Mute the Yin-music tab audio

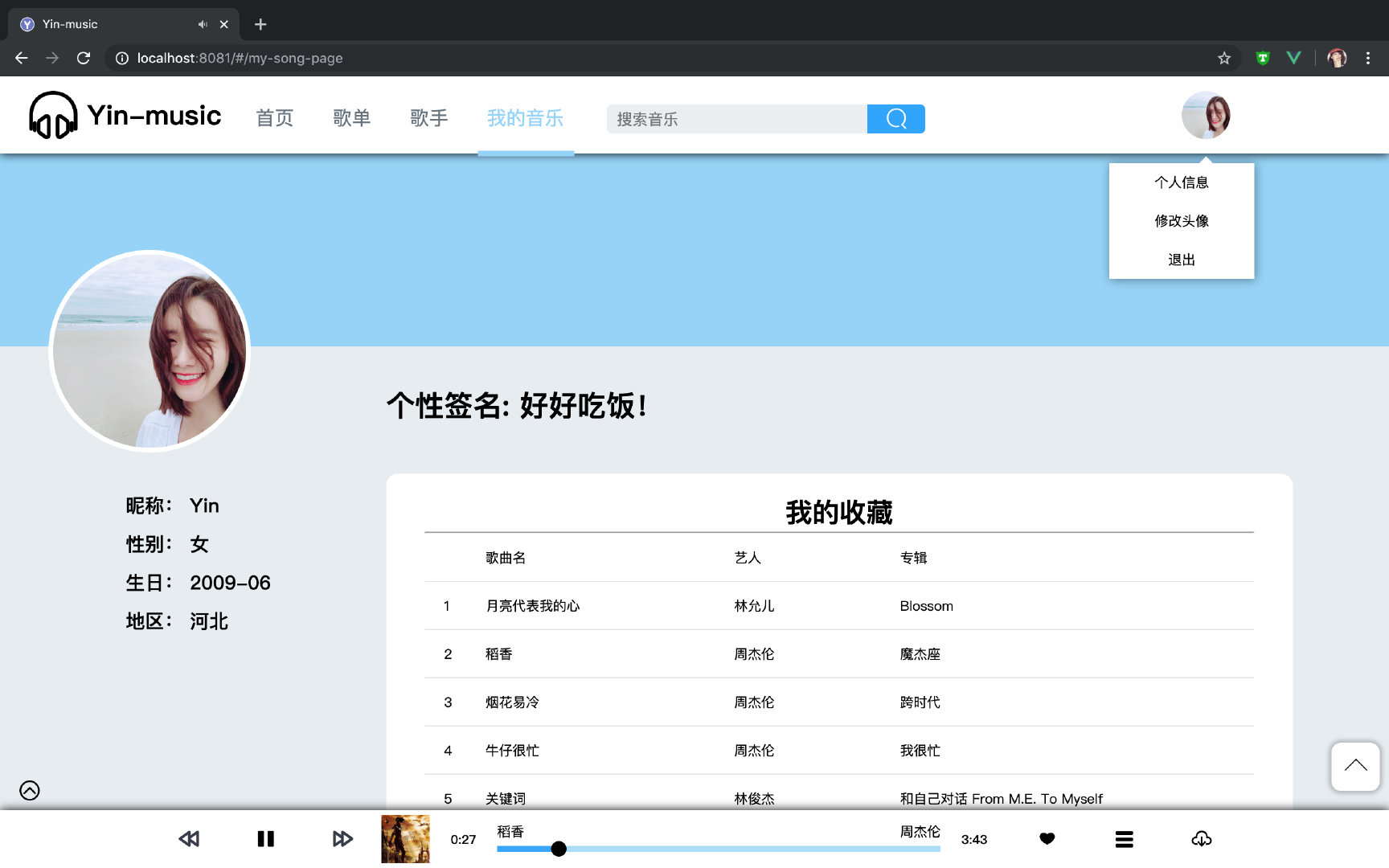[x=203, y=24]
